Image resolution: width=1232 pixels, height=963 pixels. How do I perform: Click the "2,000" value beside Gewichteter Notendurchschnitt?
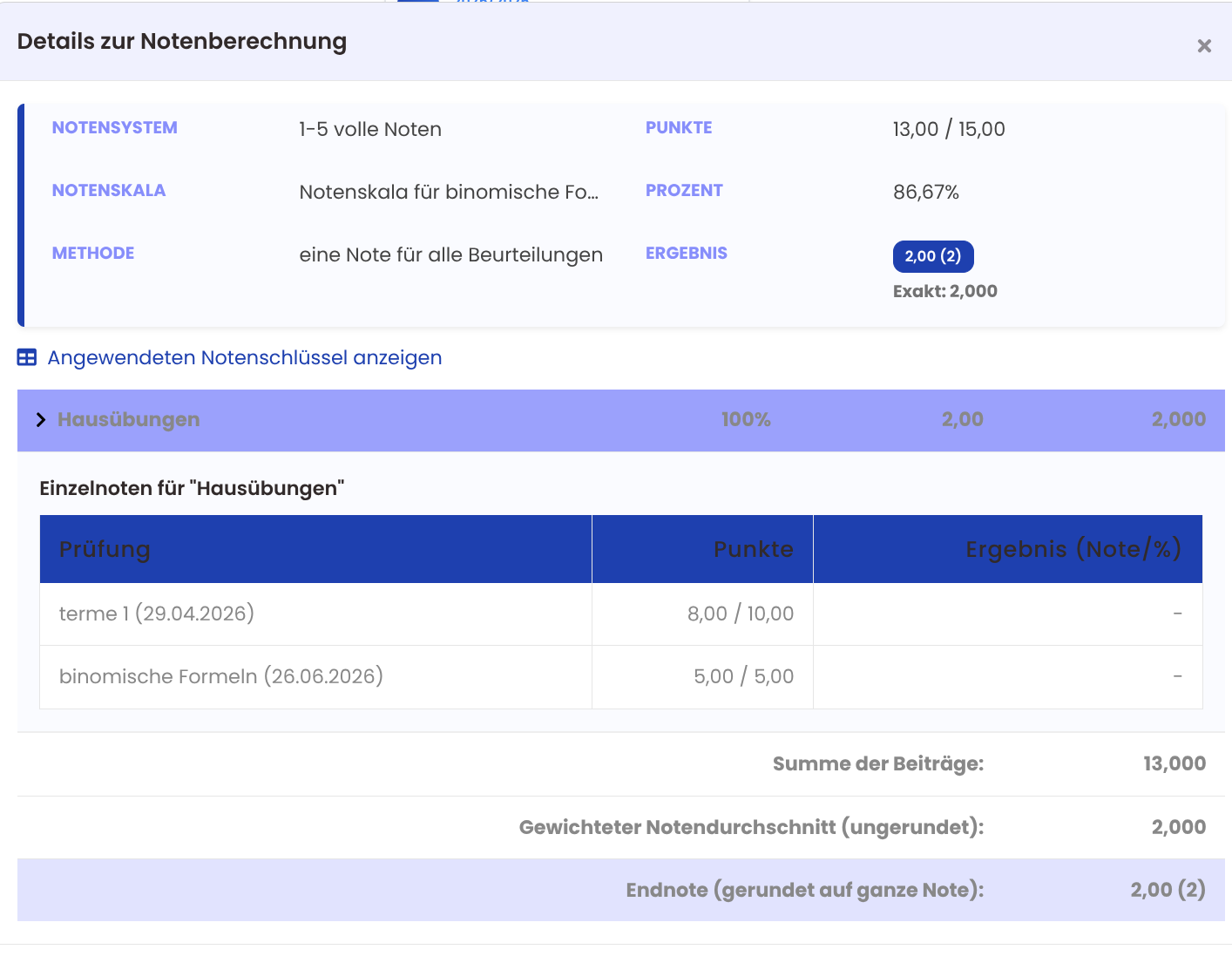1179,827
